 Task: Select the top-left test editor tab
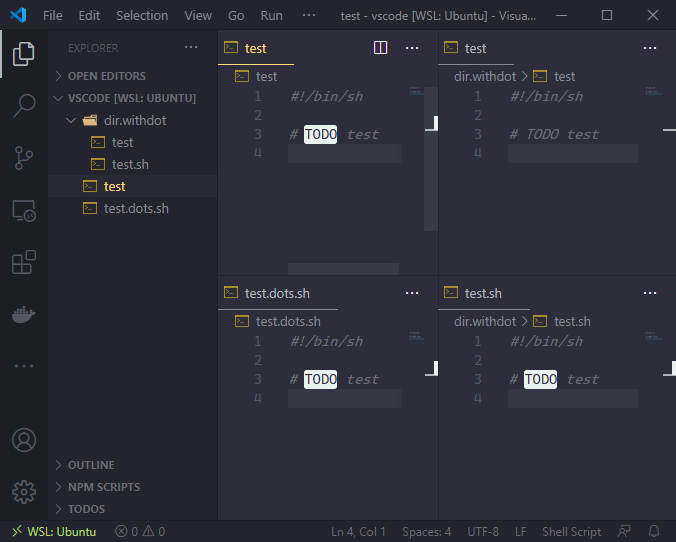(256, 48)
